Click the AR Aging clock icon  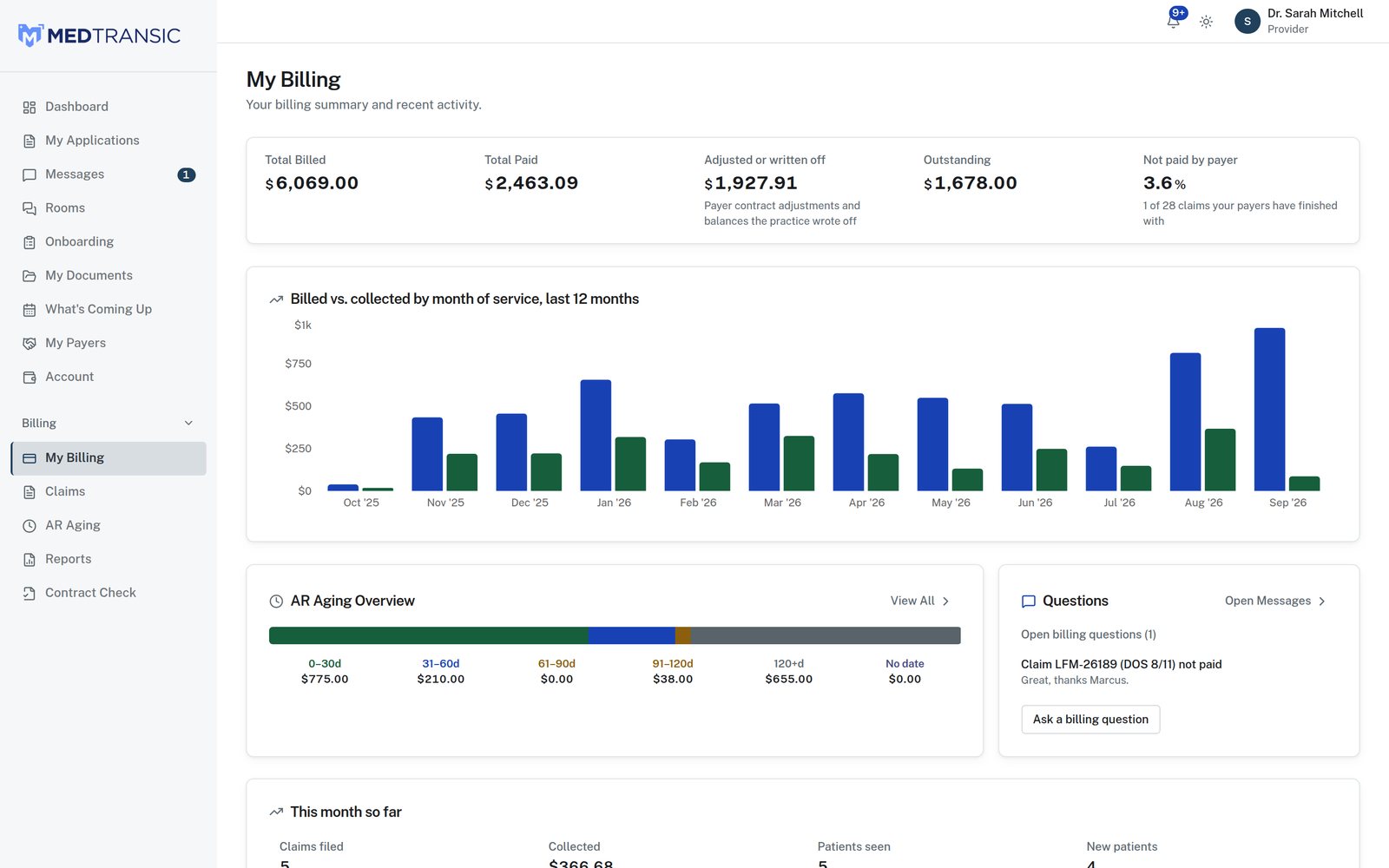pyautogui.click(x=30, y=526)
